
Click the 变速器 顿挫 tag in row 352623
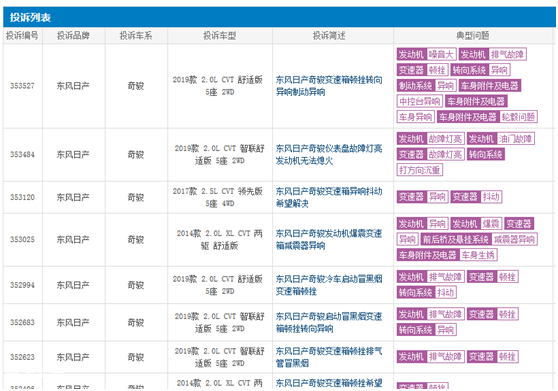[493, 356]
